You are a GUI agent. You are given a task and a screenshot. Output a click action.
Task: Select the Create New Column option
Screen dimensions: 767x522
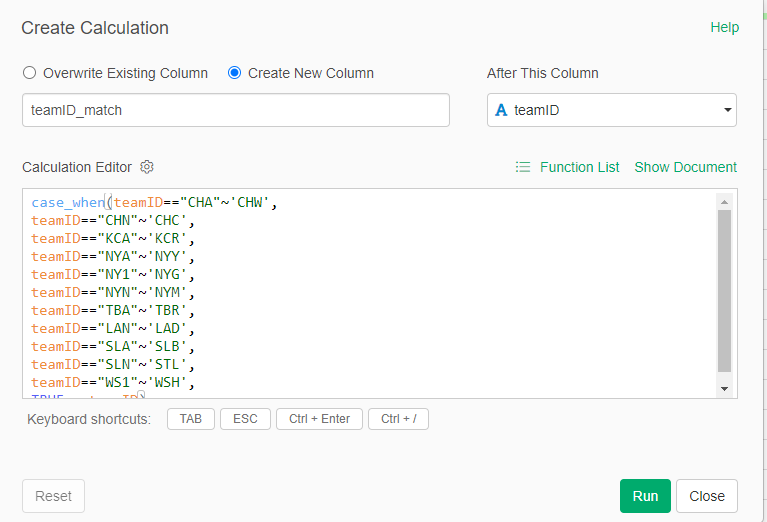click(x=235, y=73)
